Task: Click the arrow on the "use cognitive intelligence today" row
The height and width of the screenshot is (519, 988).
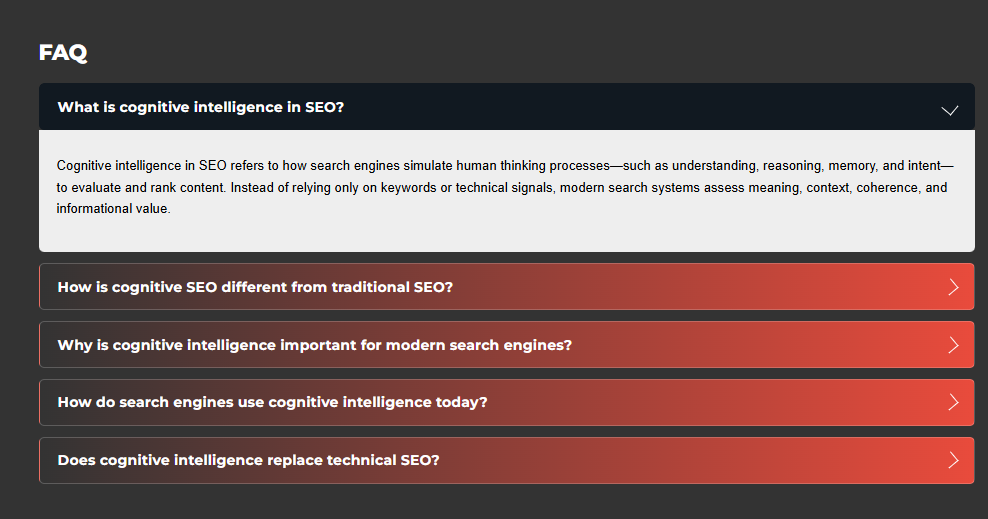Action: click(x=953, y=402)
